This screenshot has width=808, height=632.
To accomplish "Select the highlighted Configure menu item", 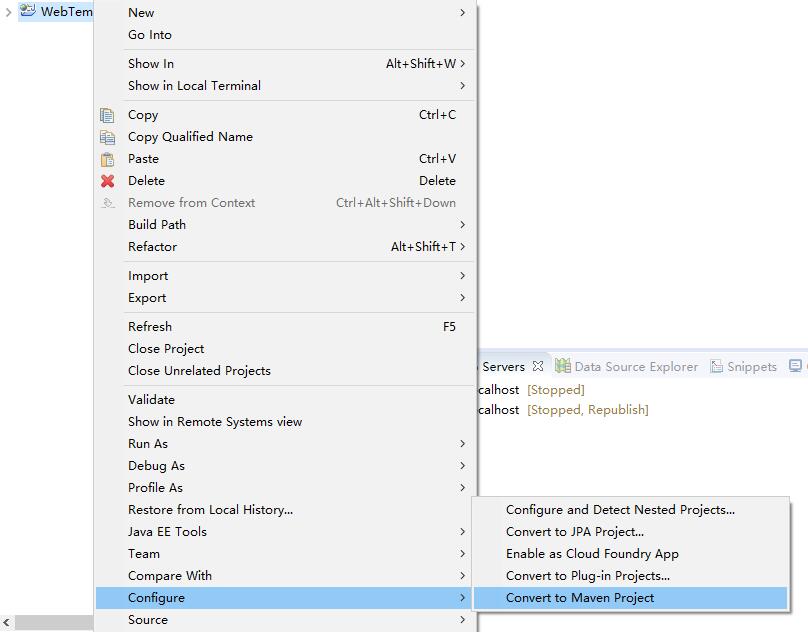I will pos(285,598).
